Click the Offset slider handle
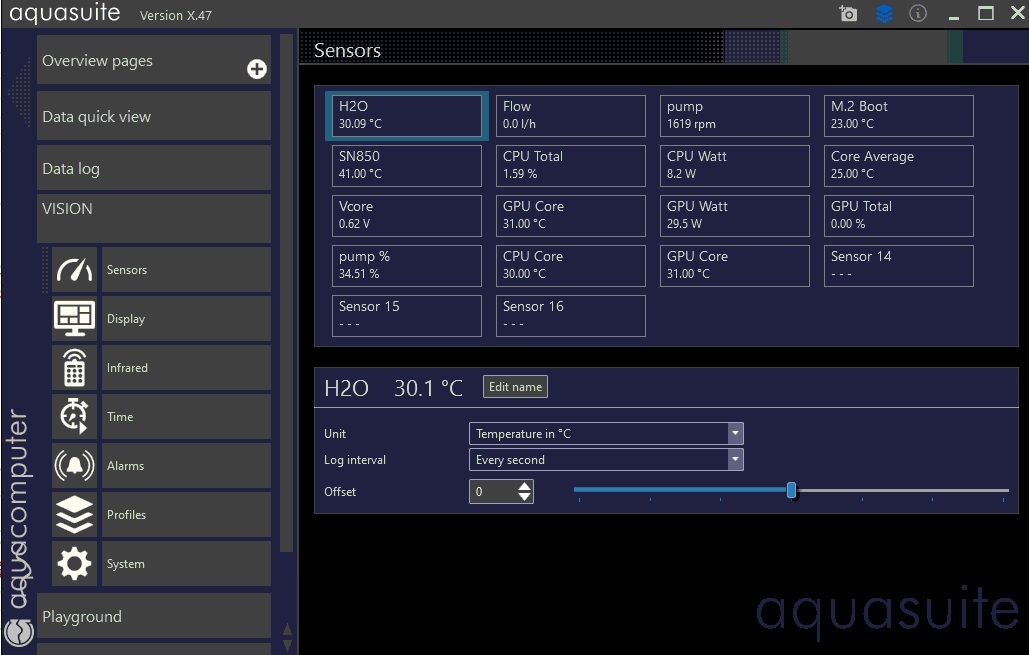This screenshot has height=655, width=1029. [x=791, y=490]
